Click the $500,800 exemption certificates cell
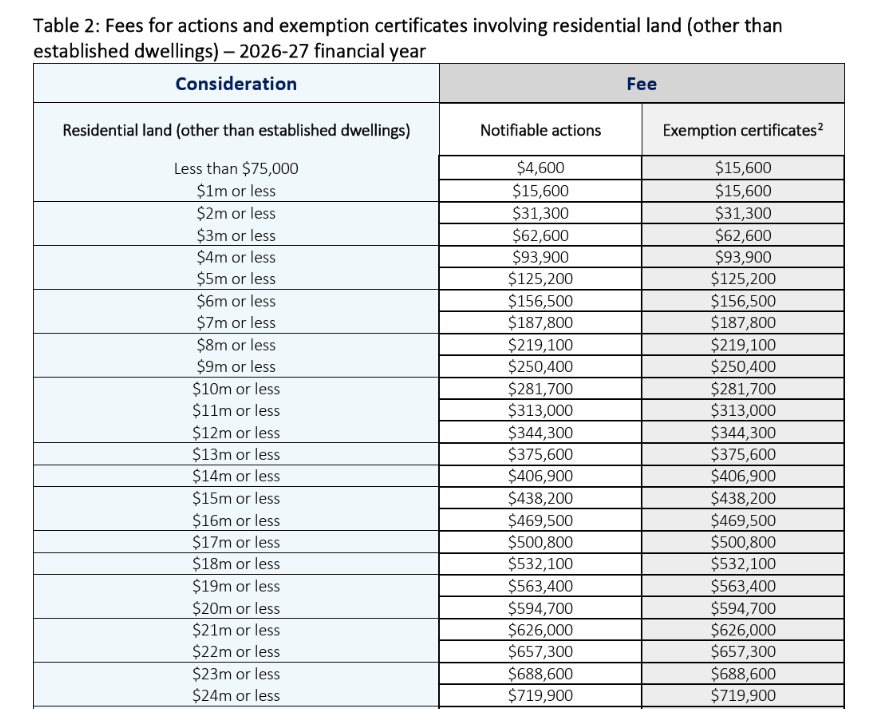This screenshot has width=875, height=709. (x=743, y=542)
